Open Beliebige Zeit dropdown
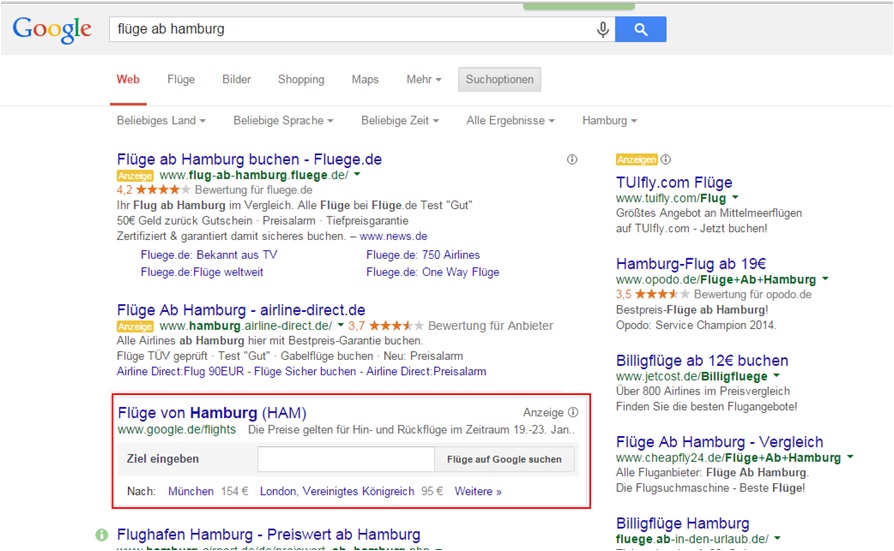This screenshot has height=551, width=894. click(x=400, y=120)
